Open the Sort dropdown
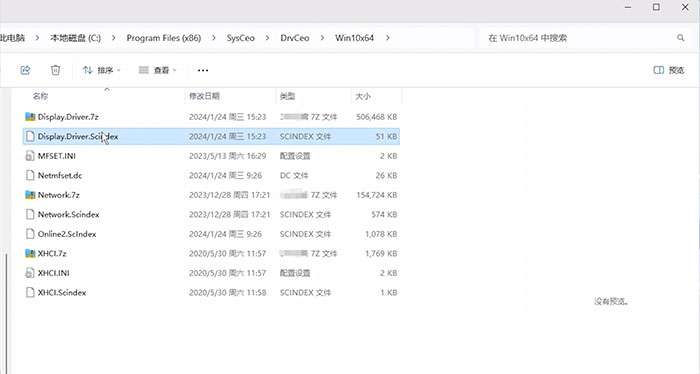 point(102,70)
